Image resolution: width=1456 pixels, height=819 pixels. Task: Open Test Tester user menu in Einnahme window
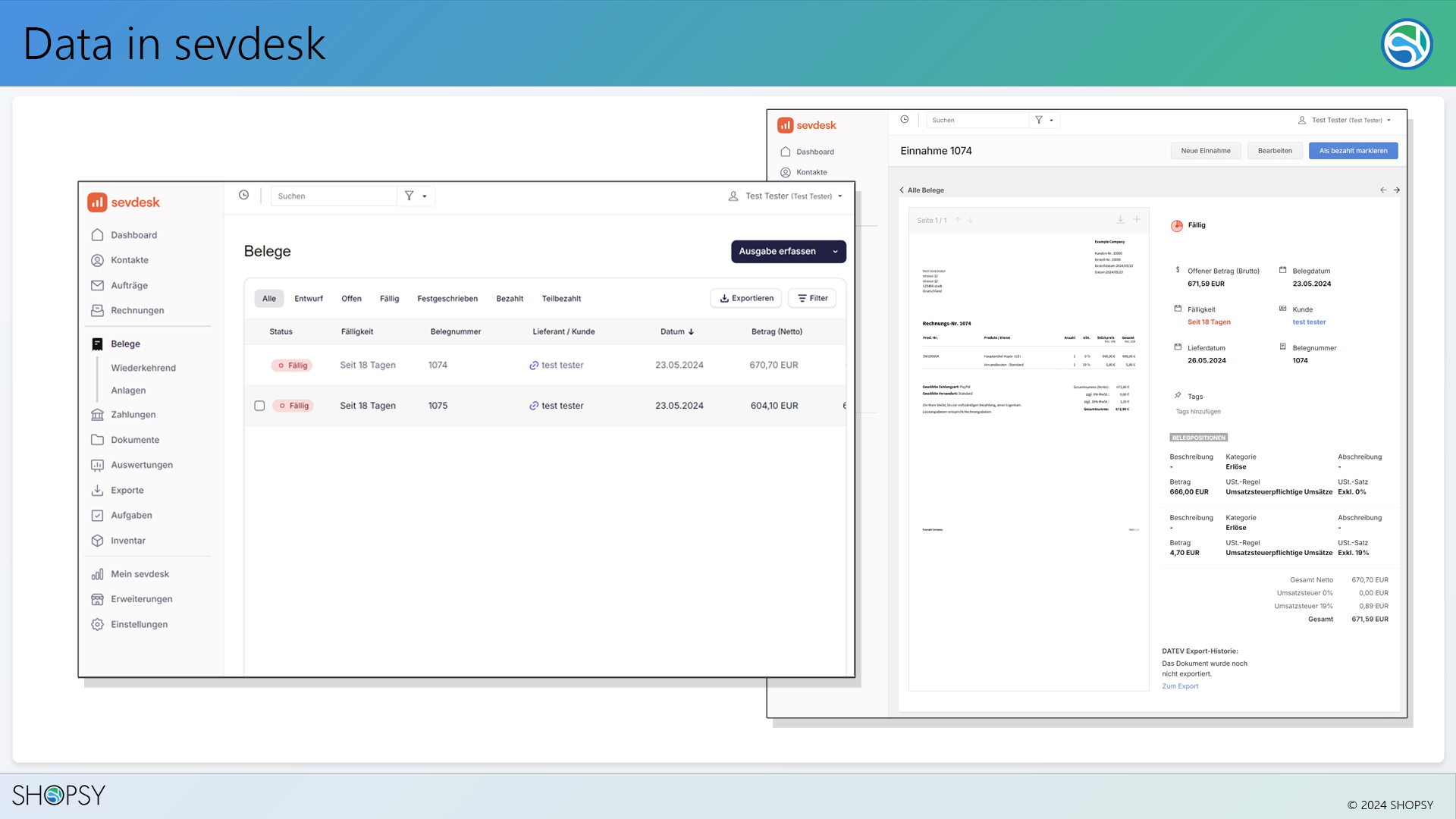click(x=1345, y=120)
